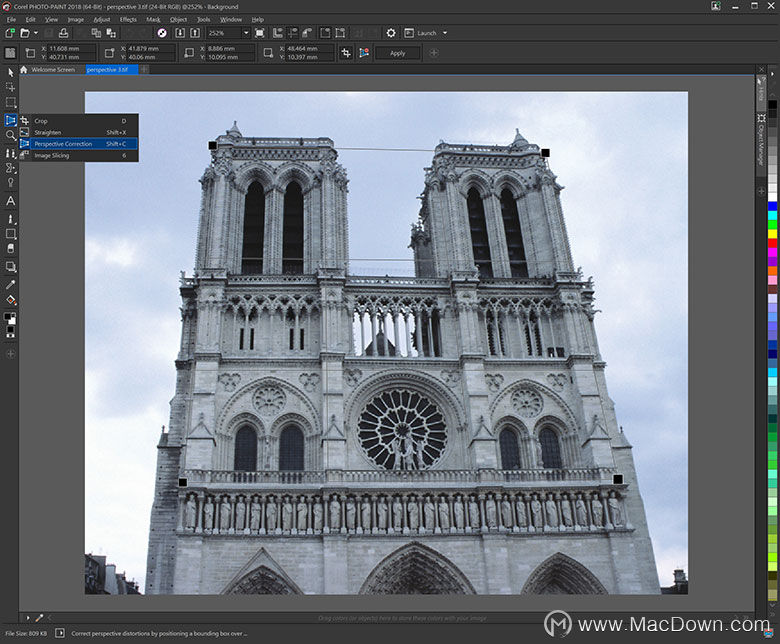This screenshot has height=644, width=780.
Task: Select the Clone tool in toolbox
Action: 10,153
